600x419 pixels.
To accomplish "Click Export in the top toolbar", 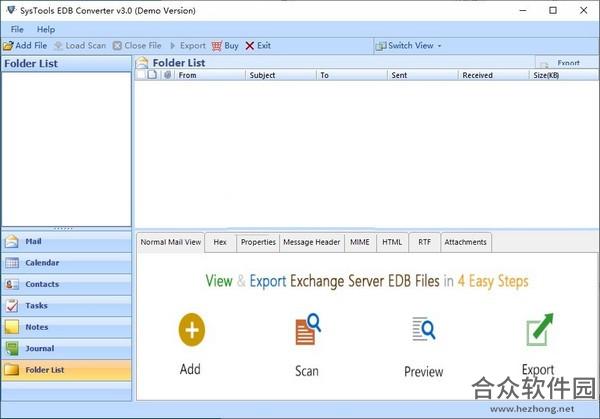I will 188,46.
